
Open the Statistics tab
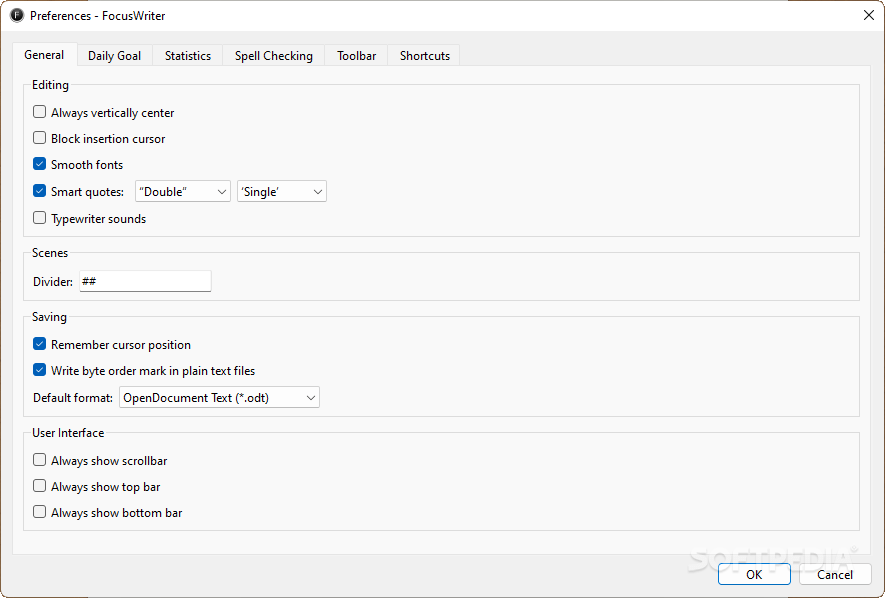point(188,56)
